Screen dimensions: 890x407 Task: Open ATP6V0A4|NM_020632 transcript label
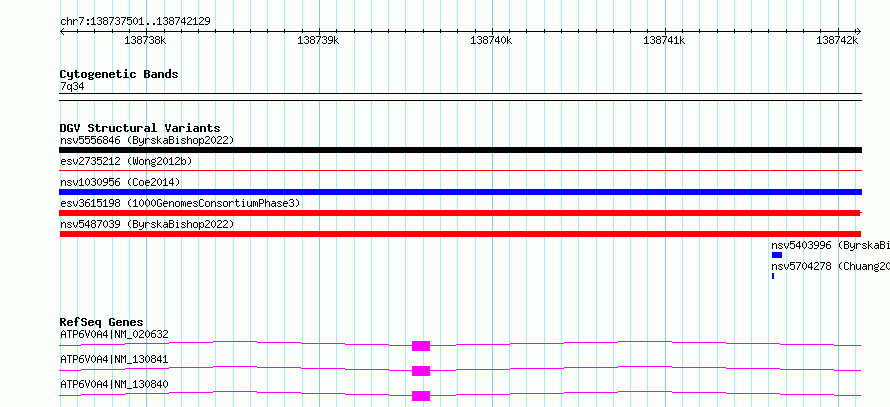114,334
